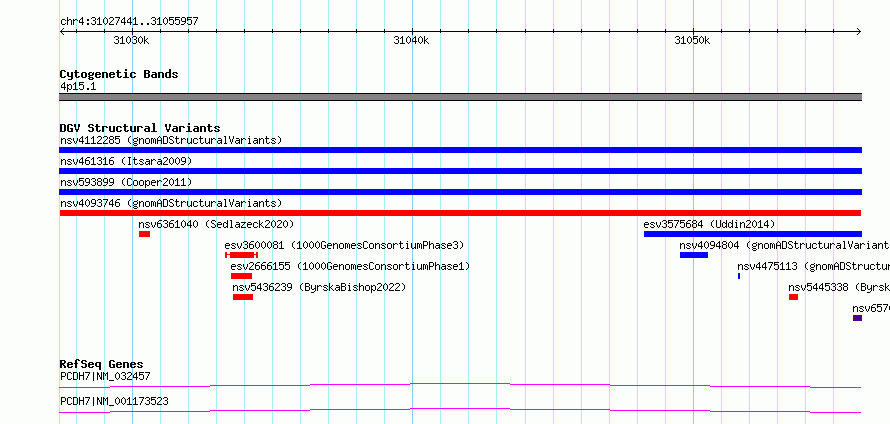Open the nsv5445338 variant label
The width and height of the screenshot is (890, 424).
point(839,287)
